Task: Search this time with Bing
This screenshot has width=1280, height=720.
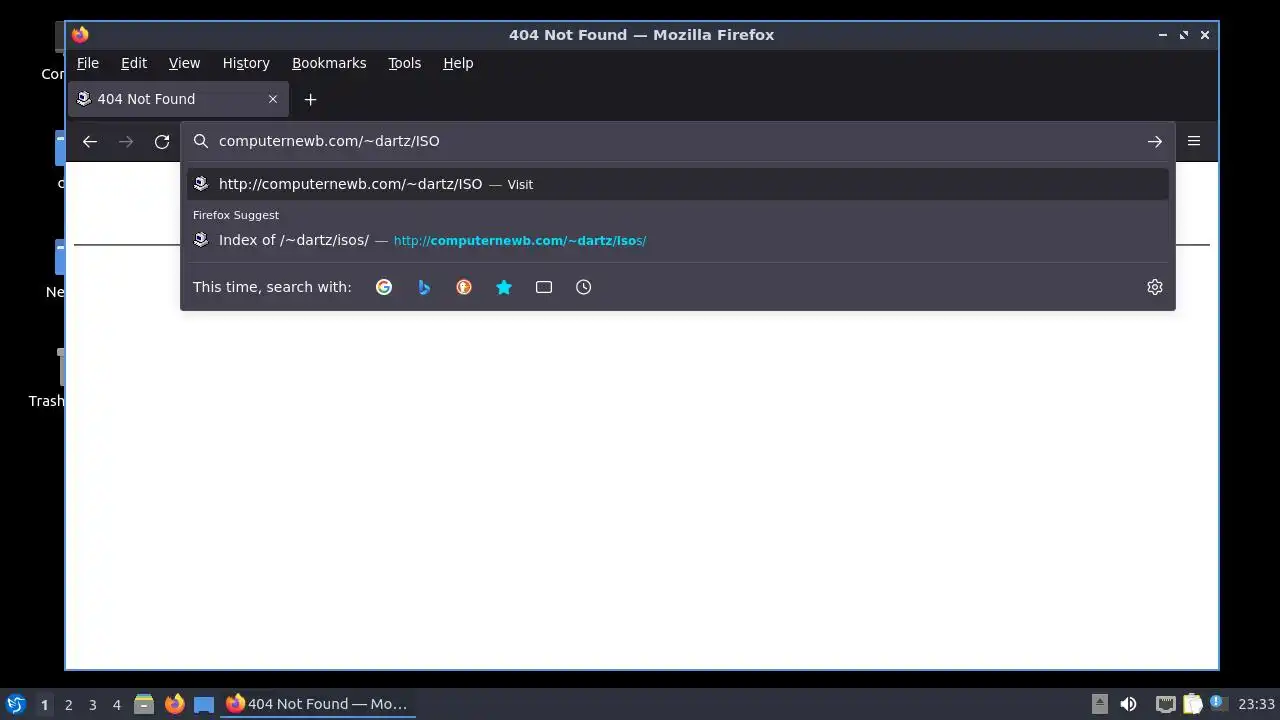Action: tap(424, 287)
